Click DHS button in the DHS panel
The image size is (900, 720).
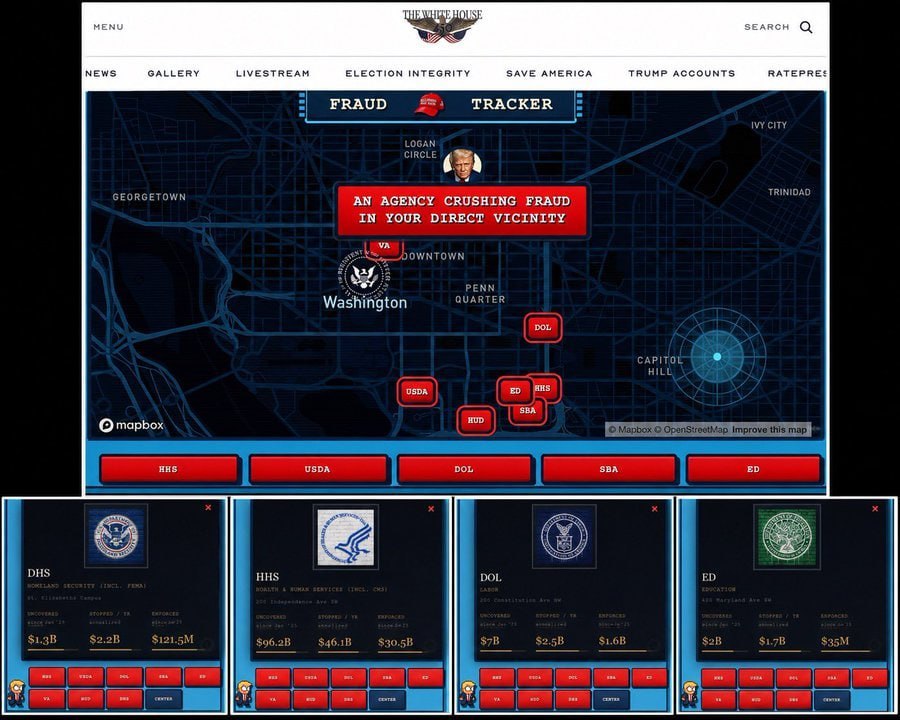coord(124,699)
